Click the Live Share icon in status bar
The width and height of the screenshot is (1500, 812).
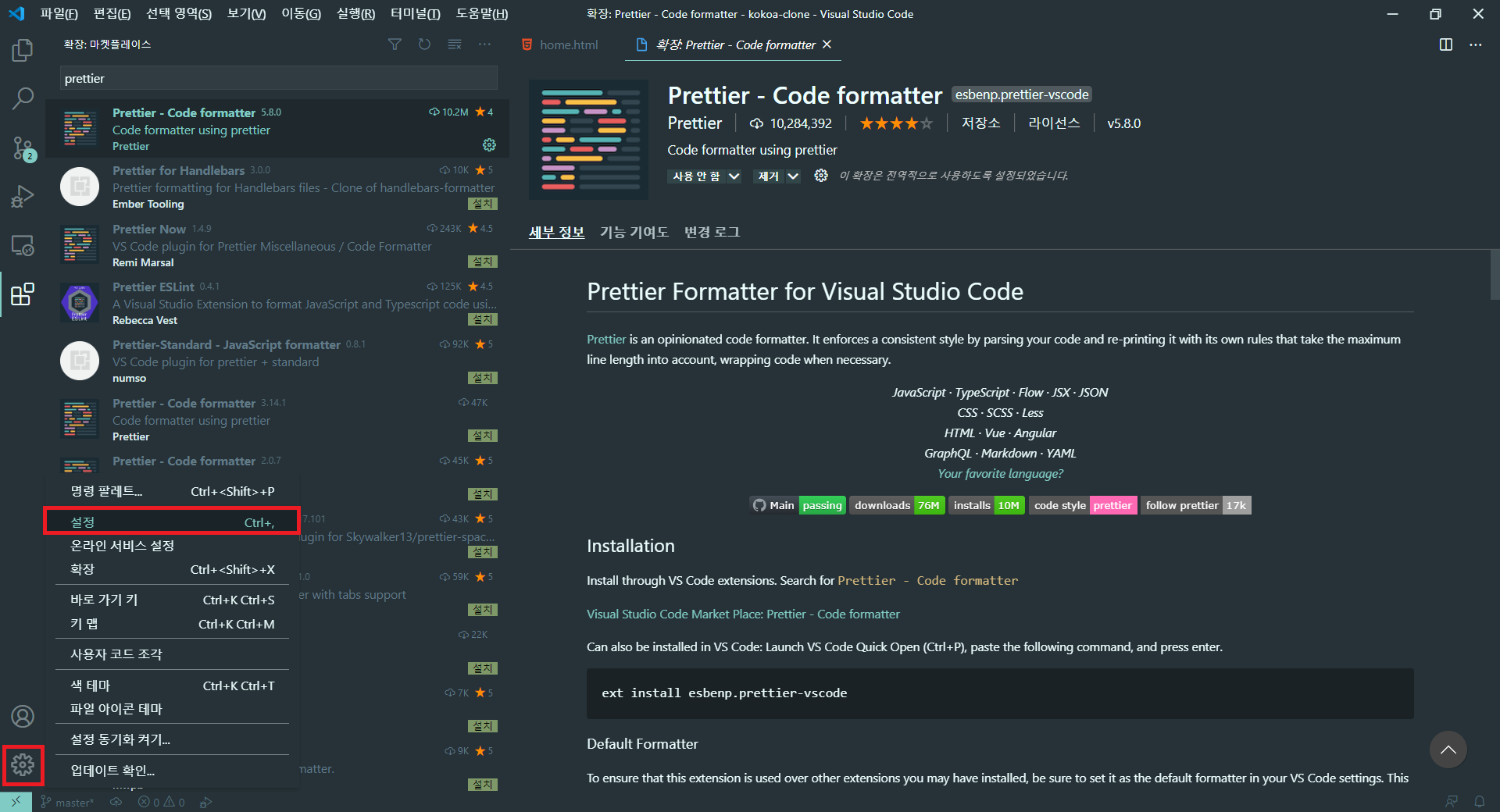(x=206, y=802)
